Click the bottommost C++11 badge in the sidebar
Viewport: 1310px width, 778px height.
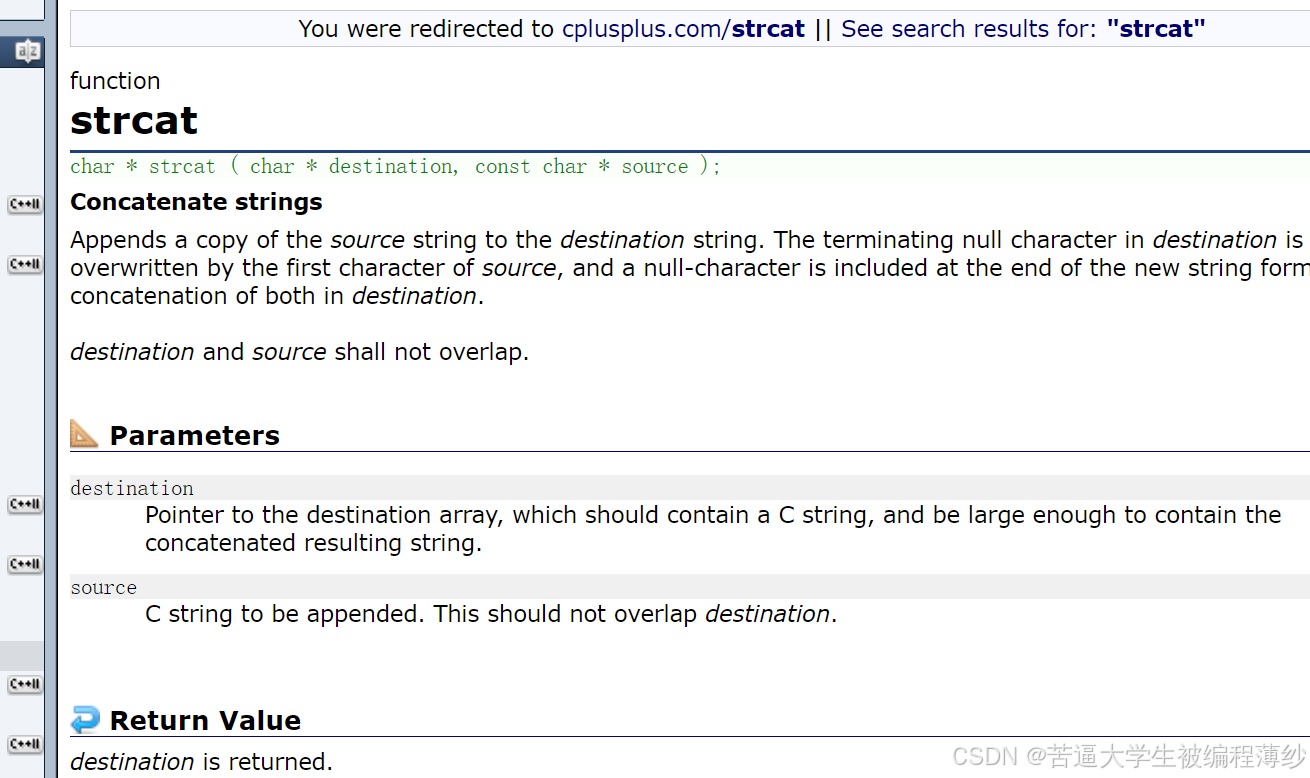(25, 744)
